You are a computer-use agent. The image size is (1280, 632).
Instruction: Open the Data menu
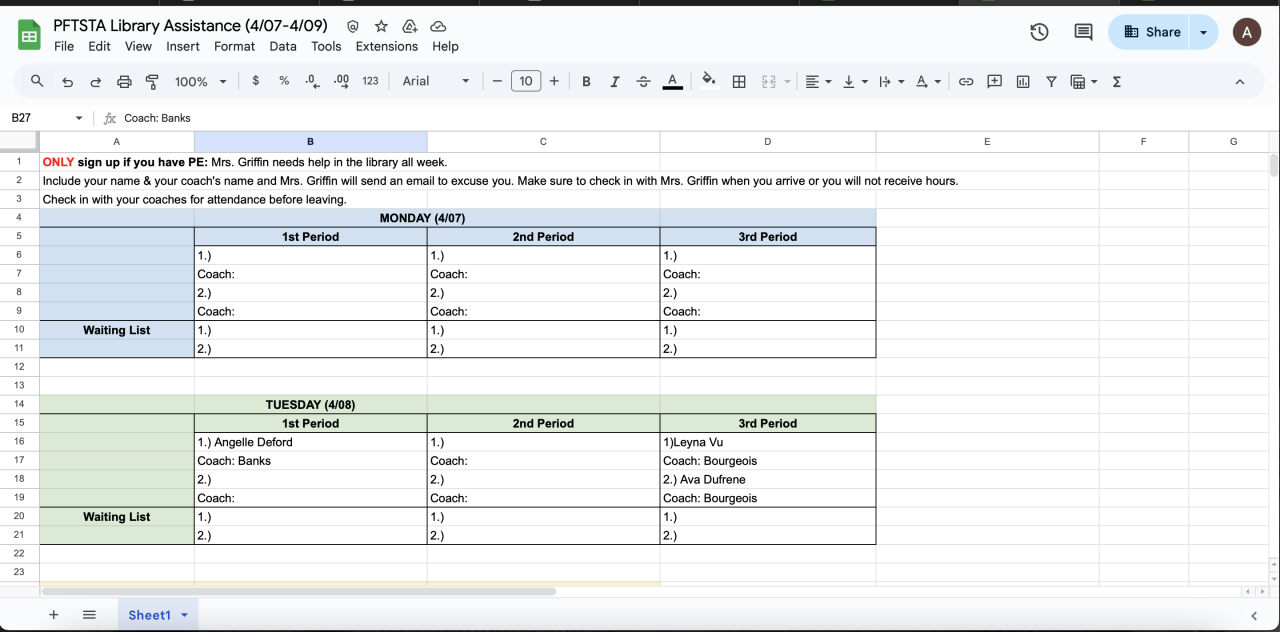click(x=283, y=46)
